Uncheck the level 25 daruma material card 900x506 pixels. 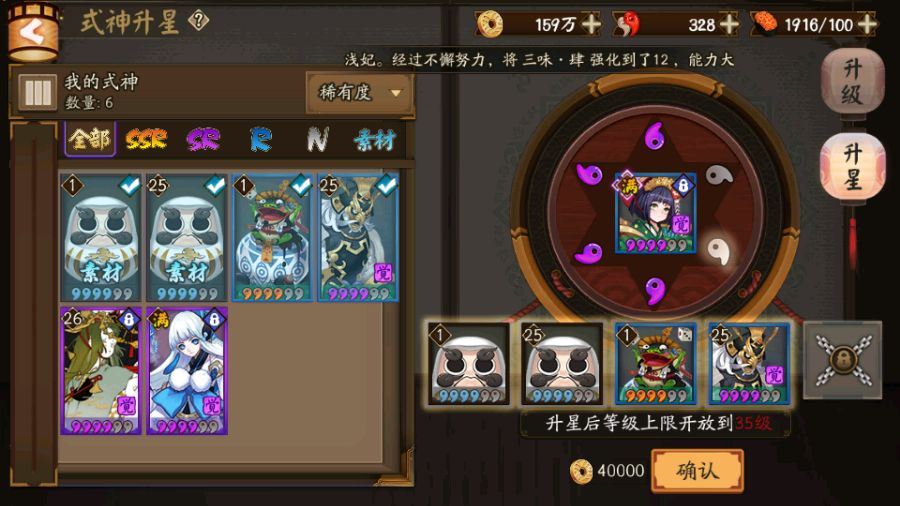point(187,238)
